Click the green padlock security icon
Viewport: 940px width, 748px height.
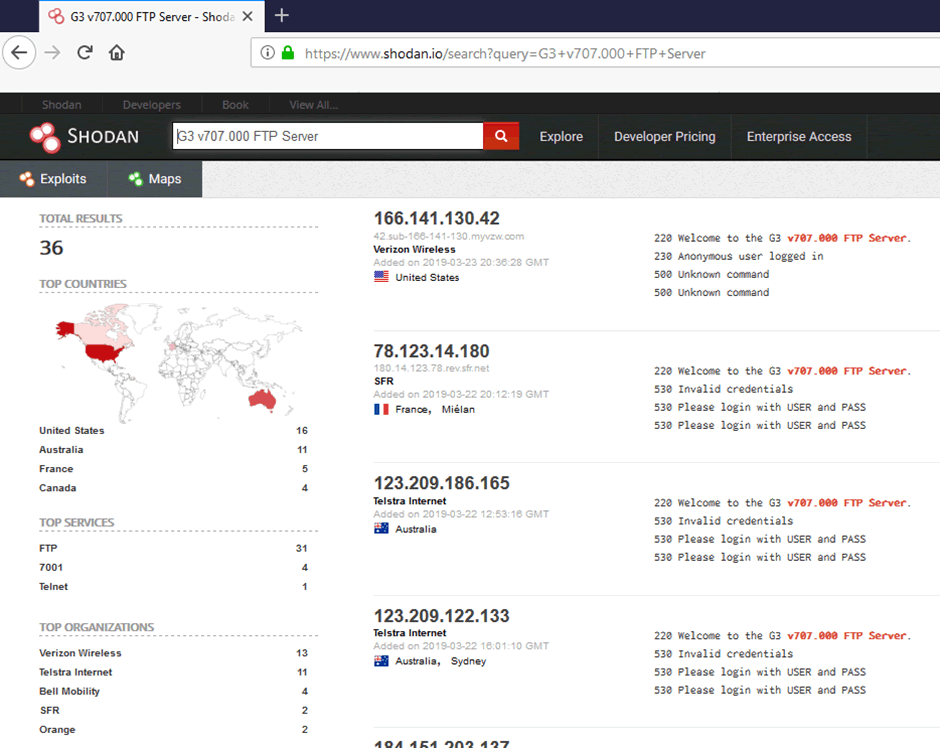(288, 53)
